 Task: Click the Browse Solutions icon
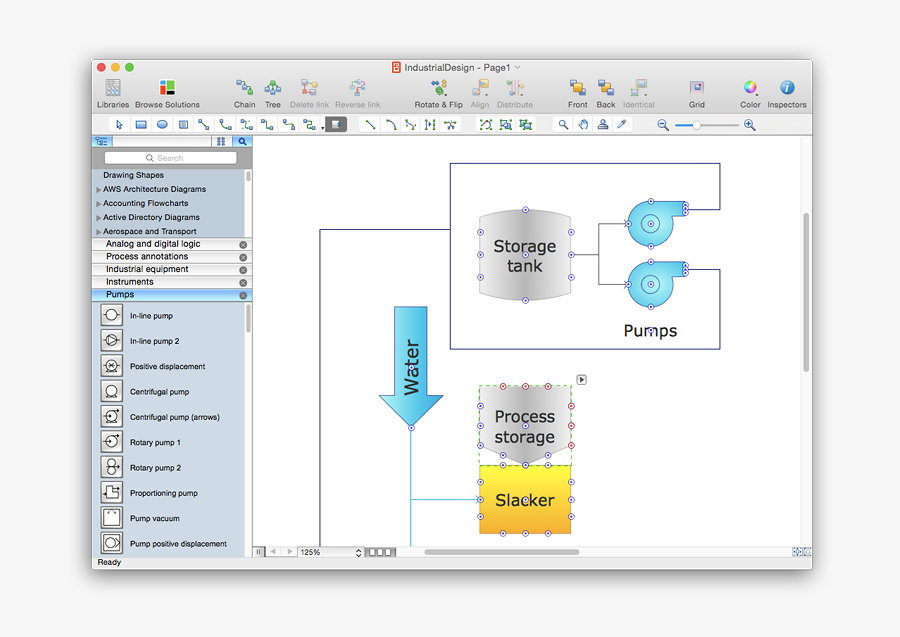coord(167,90)
